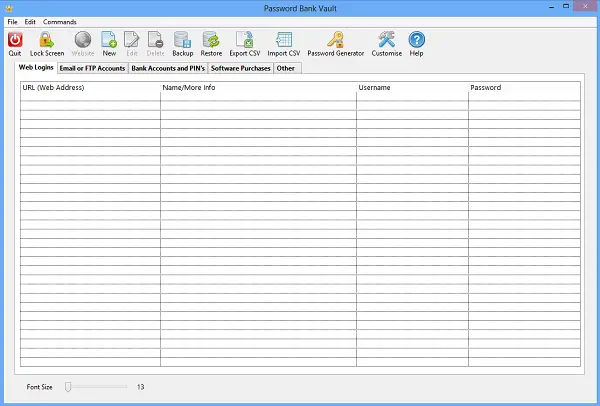600x406 pixels.
Task: Click the Username column header
Action: click(412, 87)
